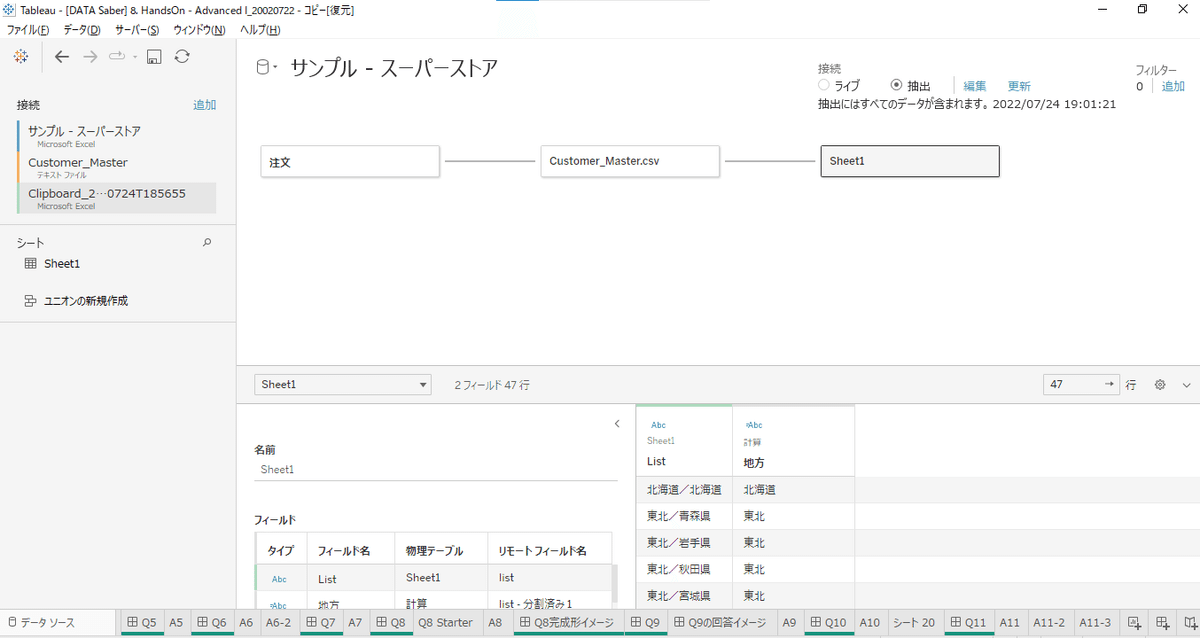Select the Customer_Master.csv table on canvas

(630, 161)
